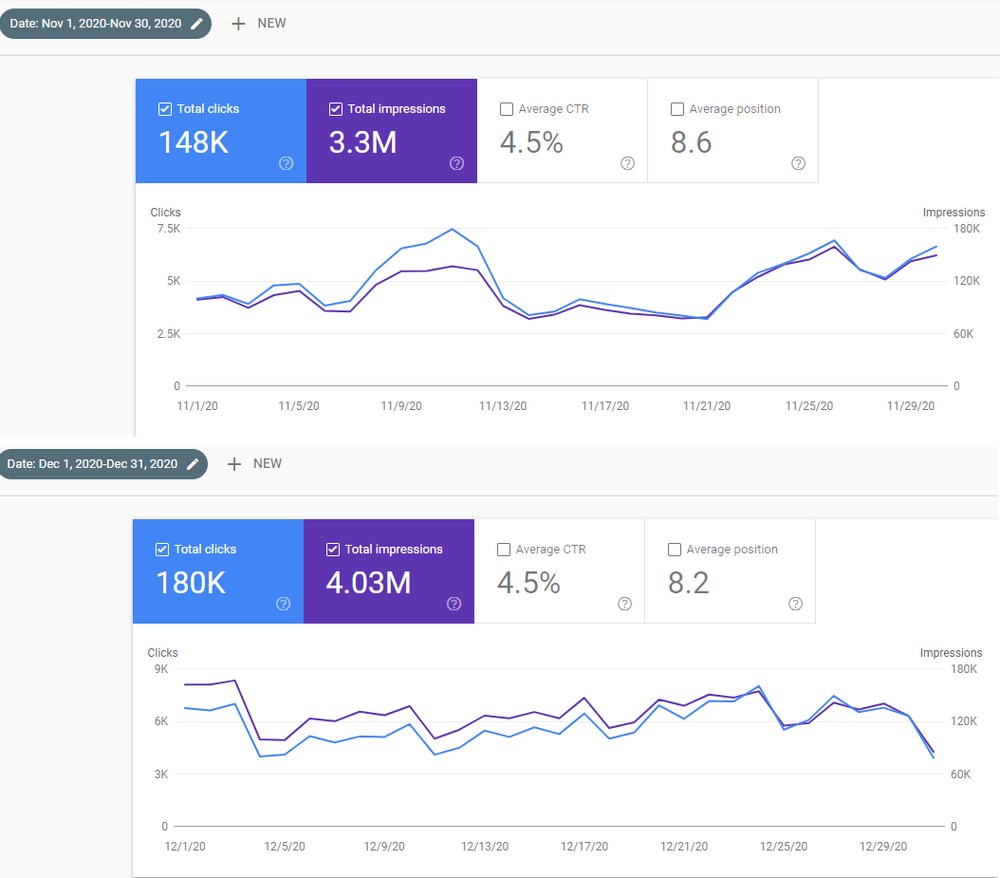Select the 8.2 average position value
The height and width of the screenshot is (878, 1000).
click(688, 583)
